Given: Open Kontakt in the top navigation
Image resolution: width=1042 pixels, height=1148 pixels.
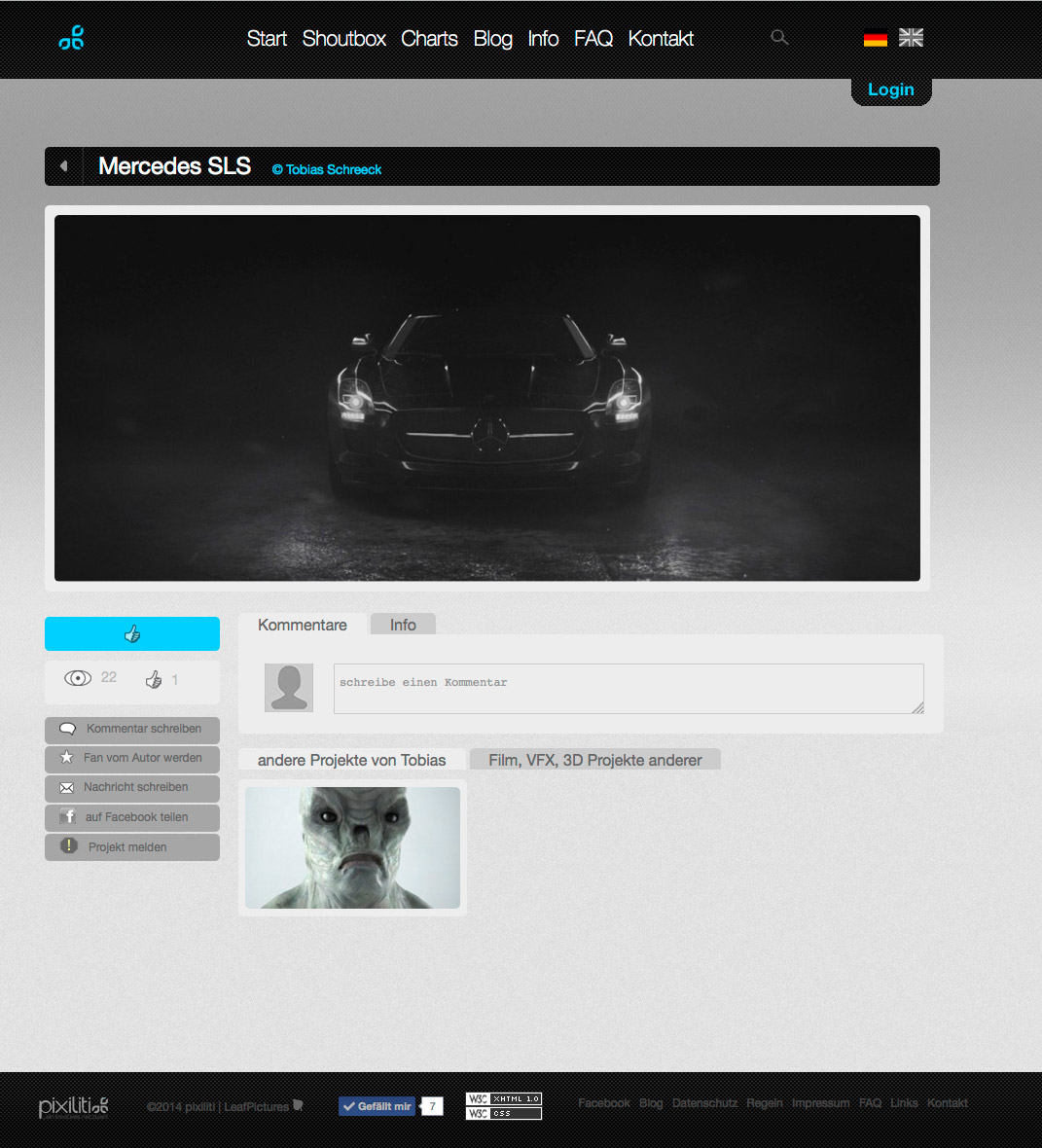Looking at the screenshot, I should pos(661,39).
